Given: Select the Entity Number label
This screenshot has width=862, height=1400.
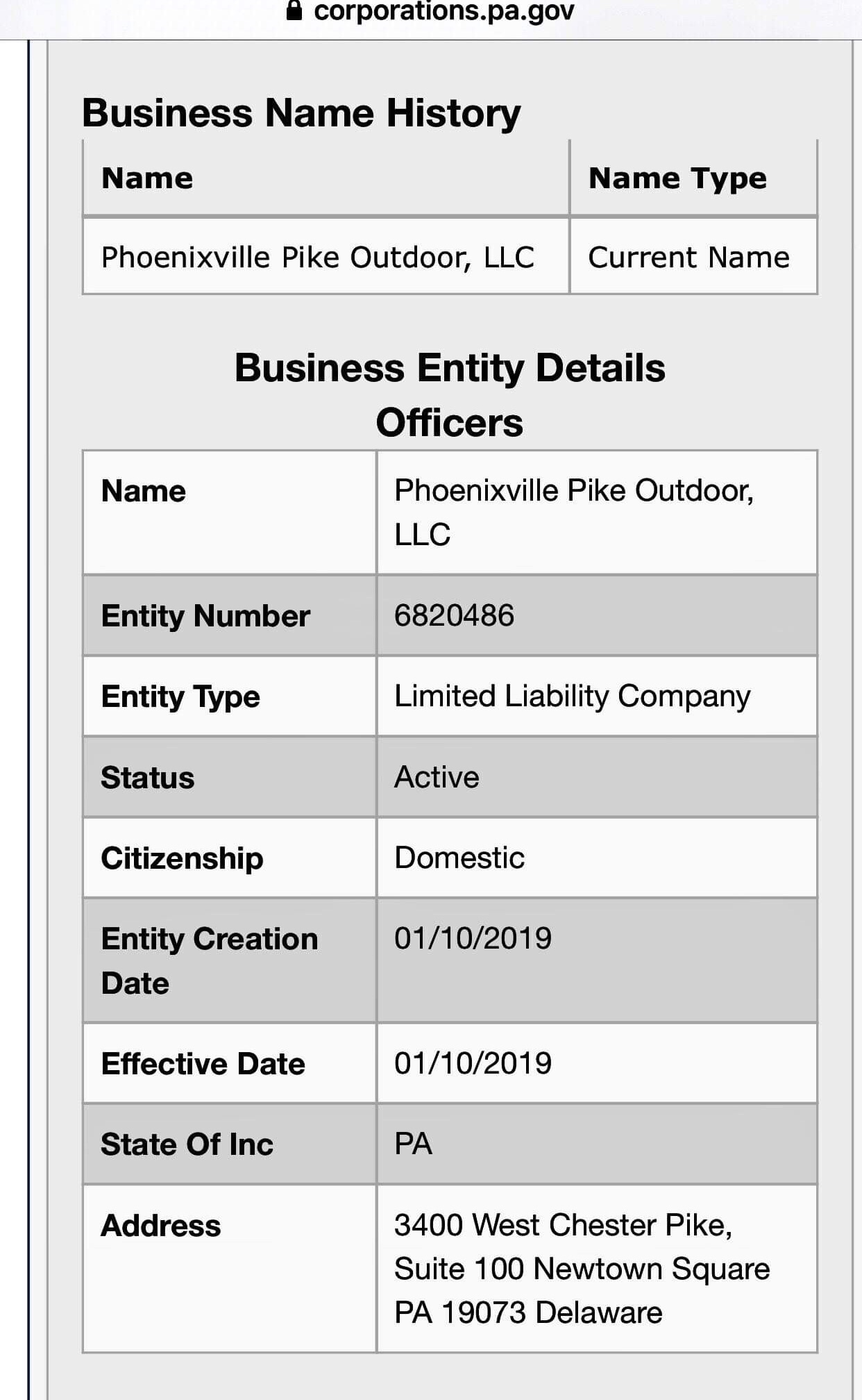Looking at the screenshot, I should 205,616.
